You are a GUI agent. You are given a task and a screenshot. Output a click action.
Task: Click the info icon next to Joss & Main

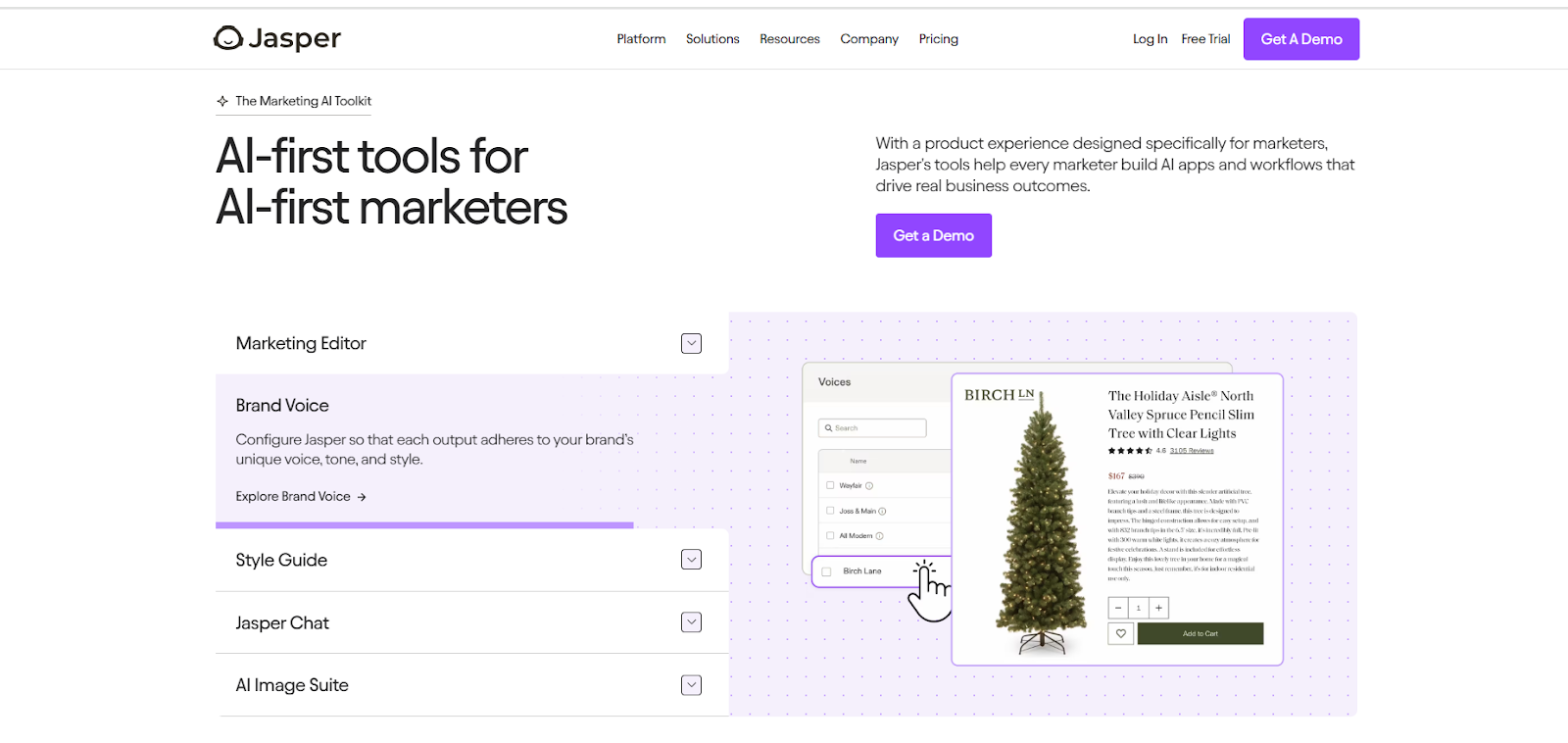pos(882,511)
